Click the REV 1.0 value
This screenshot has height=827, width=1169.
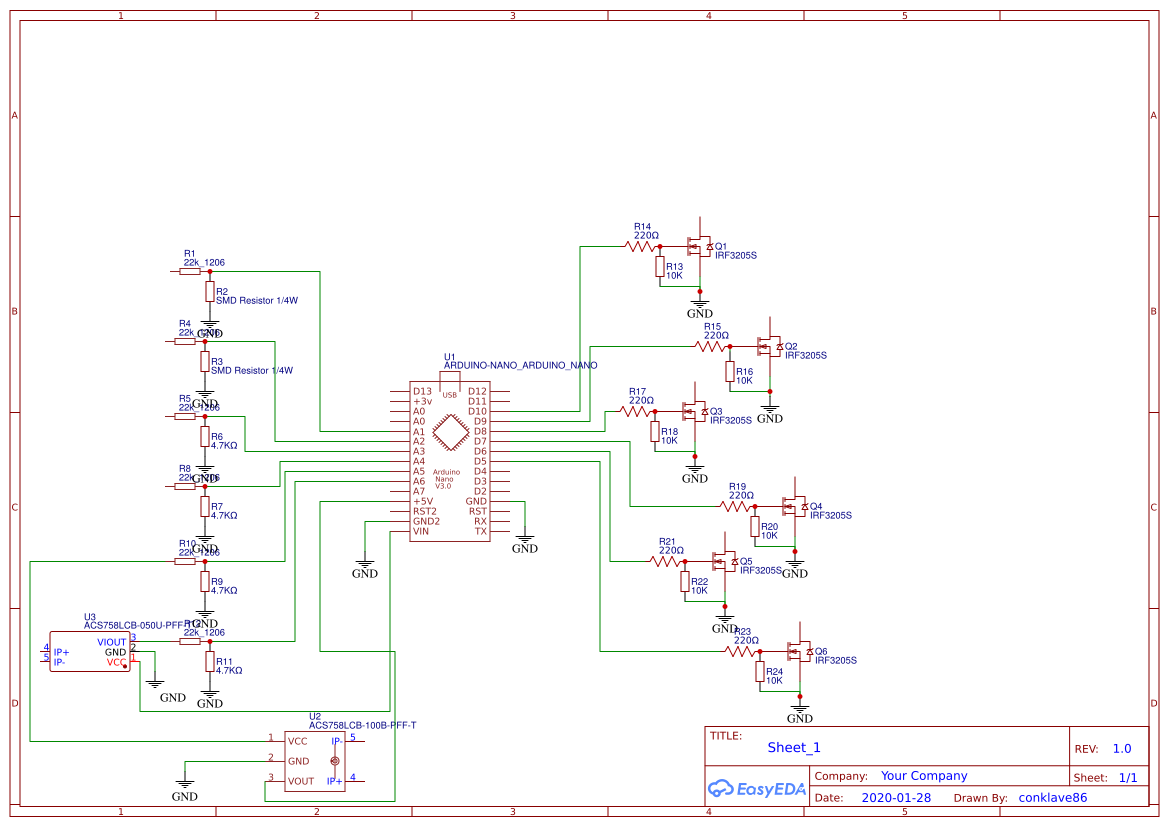coord(1121,747)
